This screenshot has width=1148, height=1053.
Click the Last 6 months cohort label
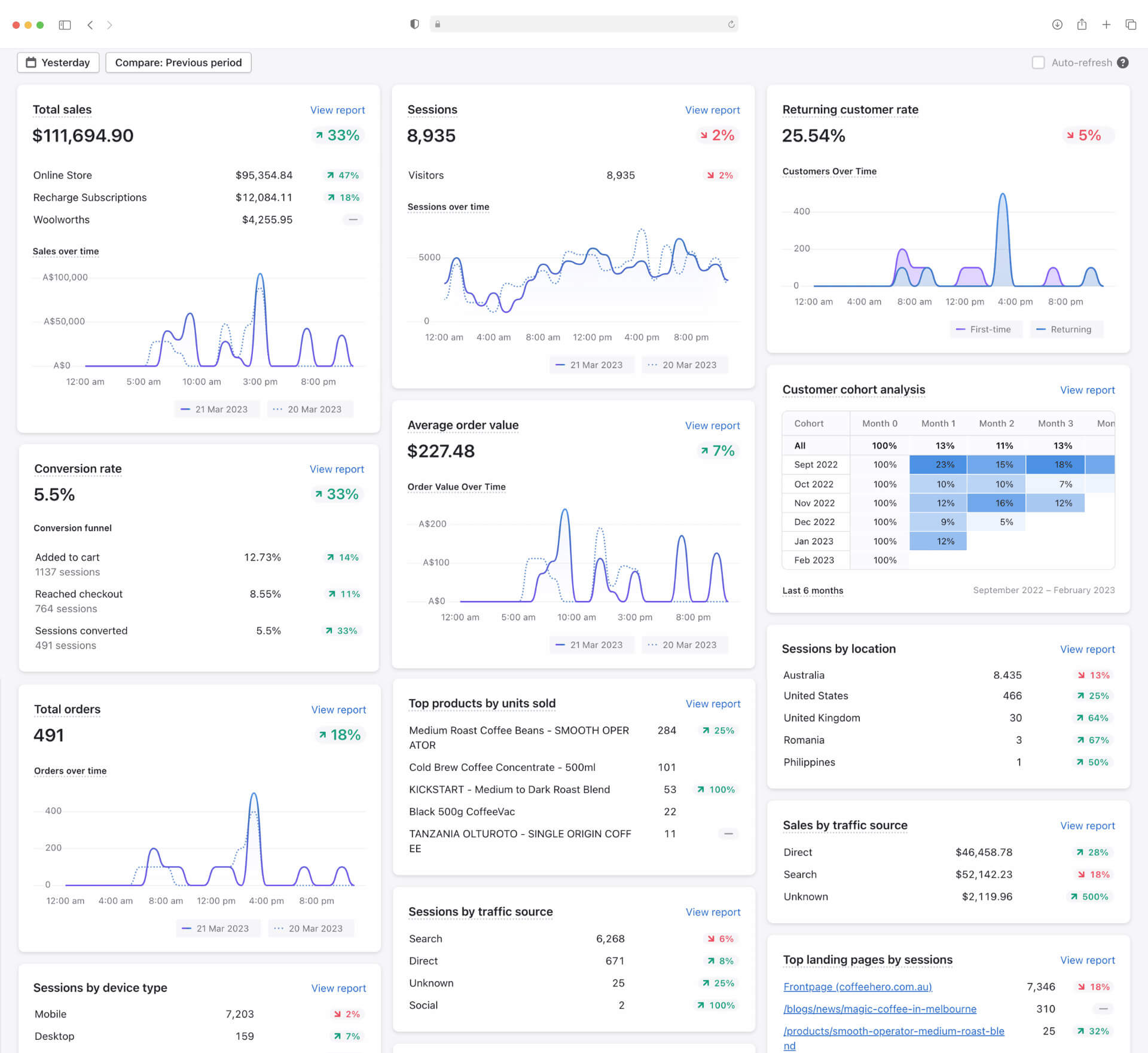click(813, 591)
